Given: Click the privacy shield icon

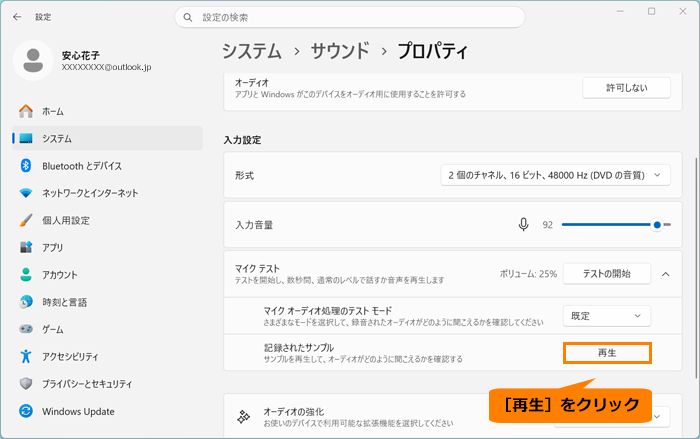Looking at the screenshot, I should [26, 384].
